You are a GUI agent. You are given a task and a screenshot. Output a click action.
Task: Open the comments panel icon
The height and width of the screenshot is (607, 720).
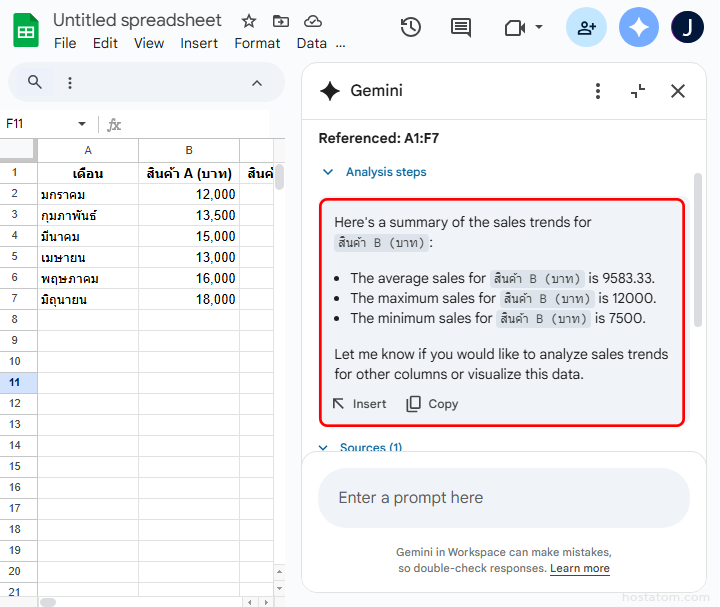461,28
